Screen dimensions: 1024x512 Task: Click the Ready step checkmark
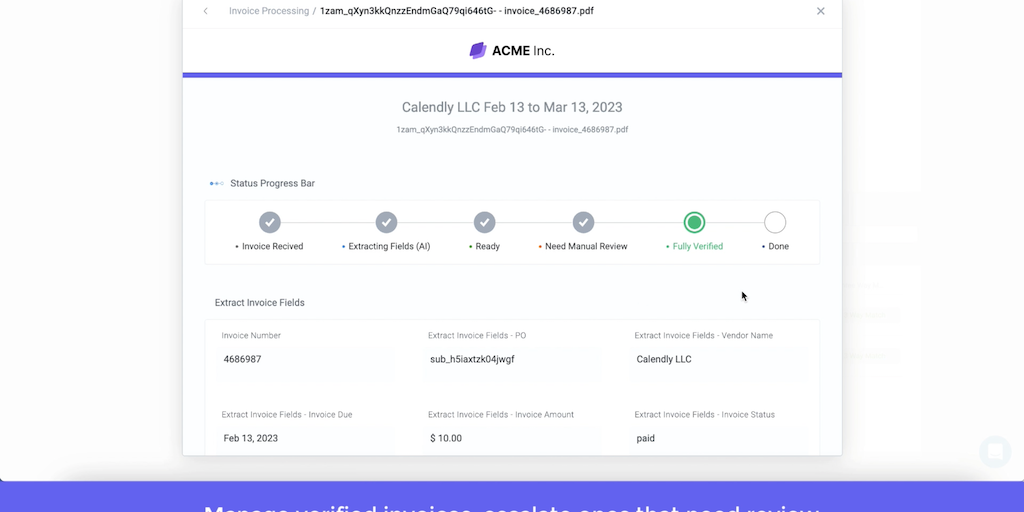point(484,222)
